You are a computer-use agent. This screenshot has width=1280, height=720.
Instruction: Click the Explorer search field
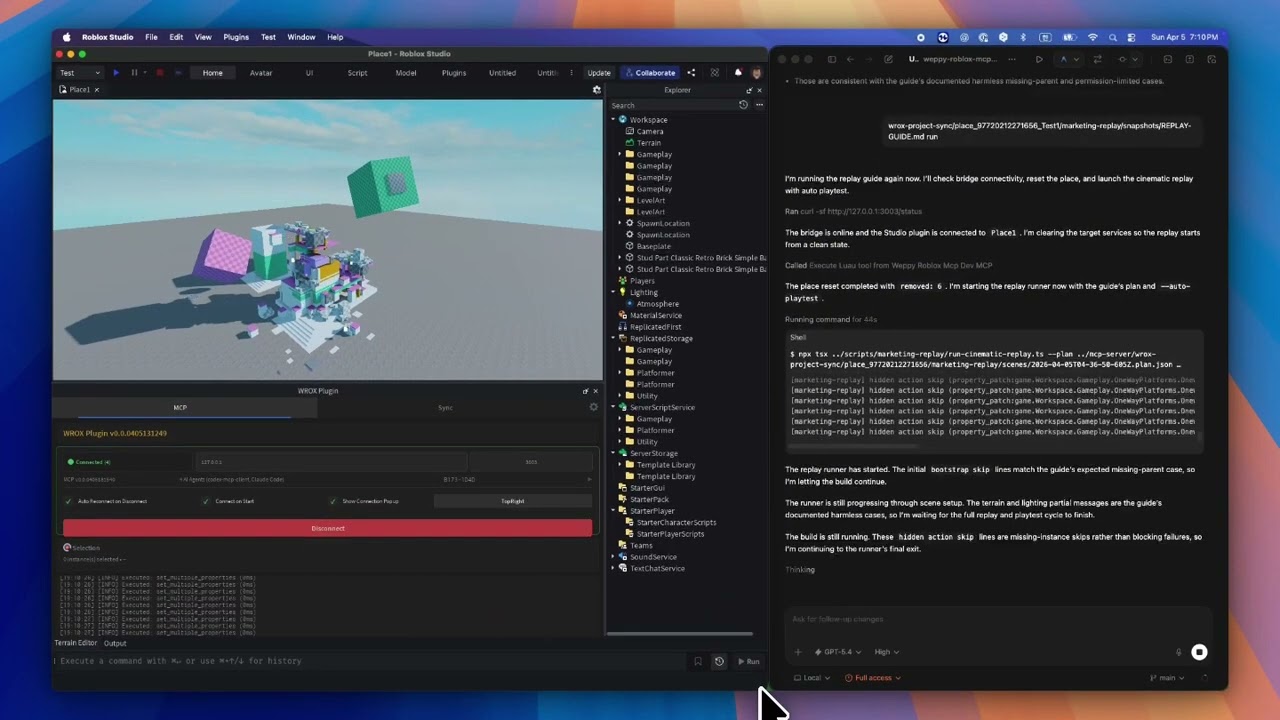[672, 105]
